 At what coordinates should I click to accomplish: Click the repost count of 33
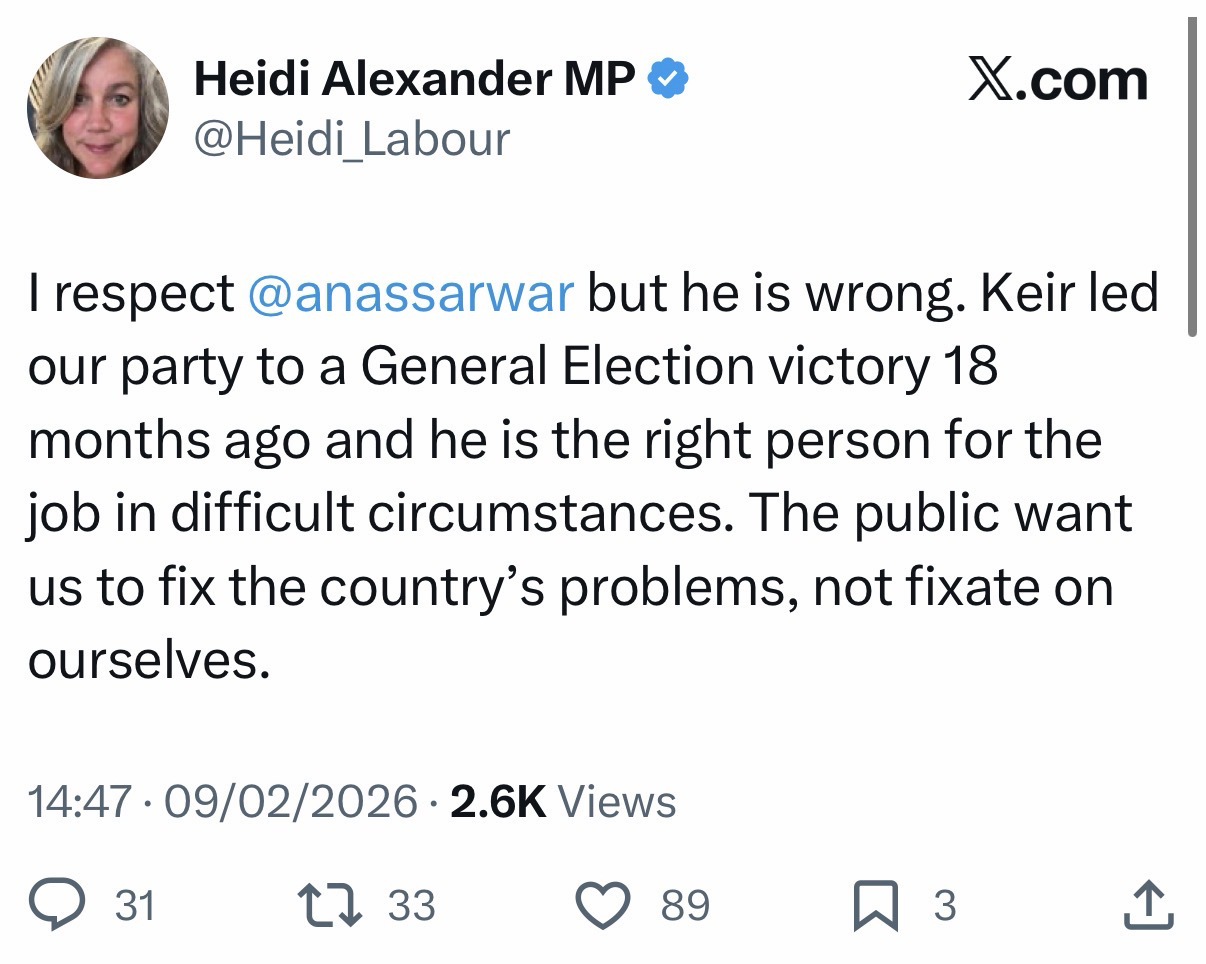click(x=411, y=905)
